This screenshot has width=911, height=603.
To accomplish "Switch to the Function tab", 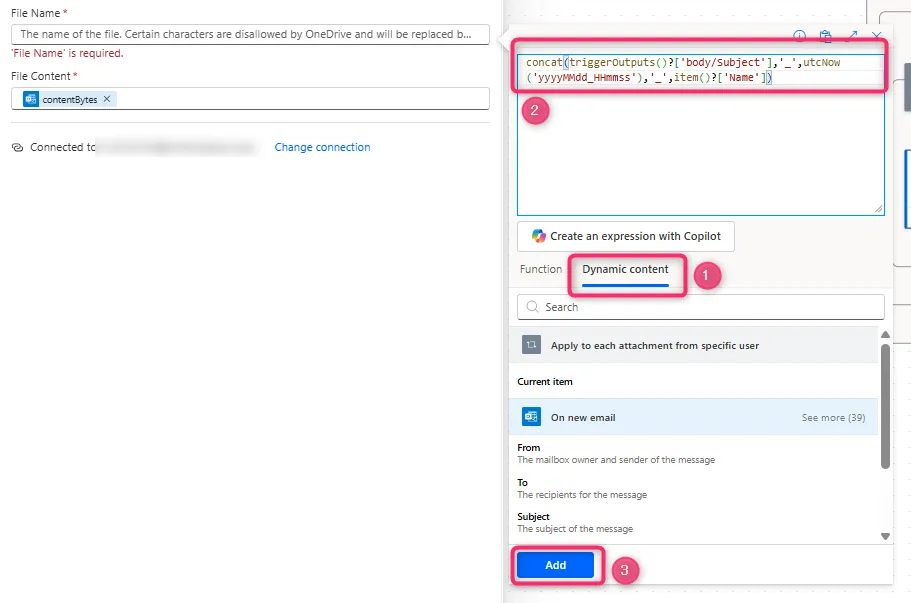I will click(x=541, y=269).
